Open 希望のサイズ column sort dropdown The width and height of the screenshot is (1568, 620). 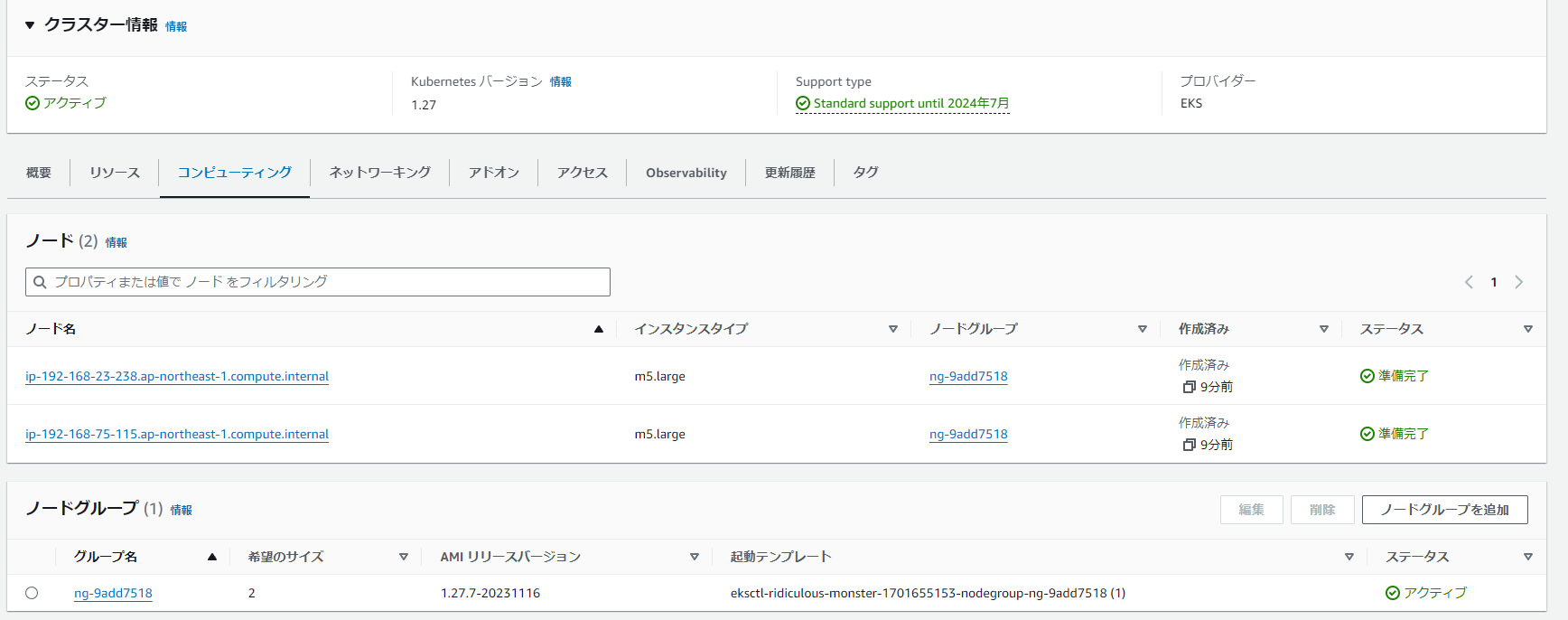pos(403,557)
